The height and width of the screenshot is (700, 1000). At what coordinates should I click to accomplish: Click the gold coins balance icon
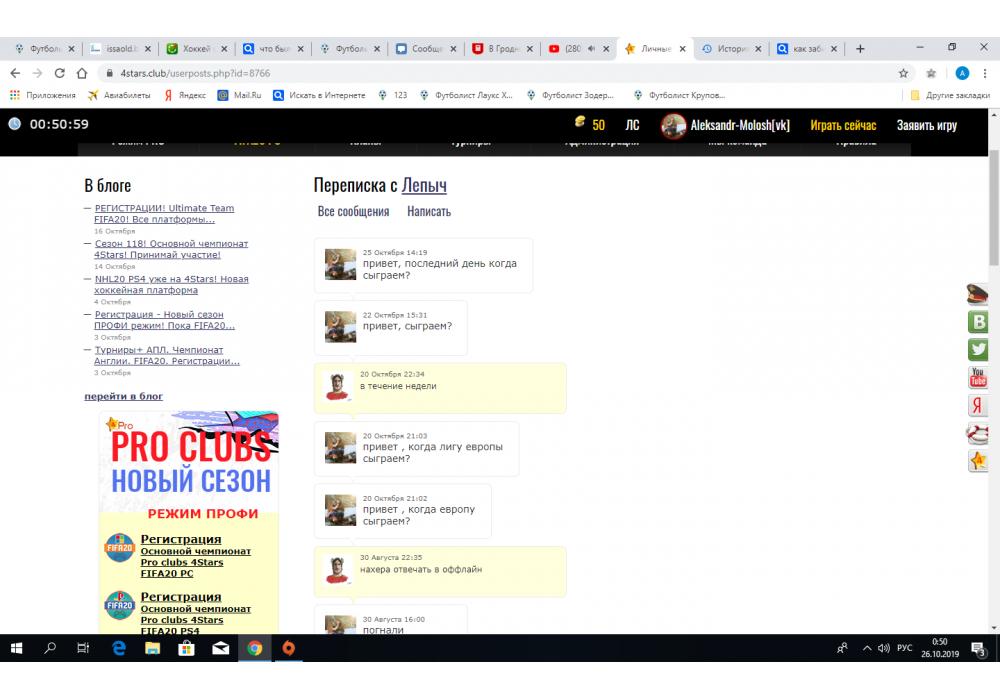coord(578,123)
